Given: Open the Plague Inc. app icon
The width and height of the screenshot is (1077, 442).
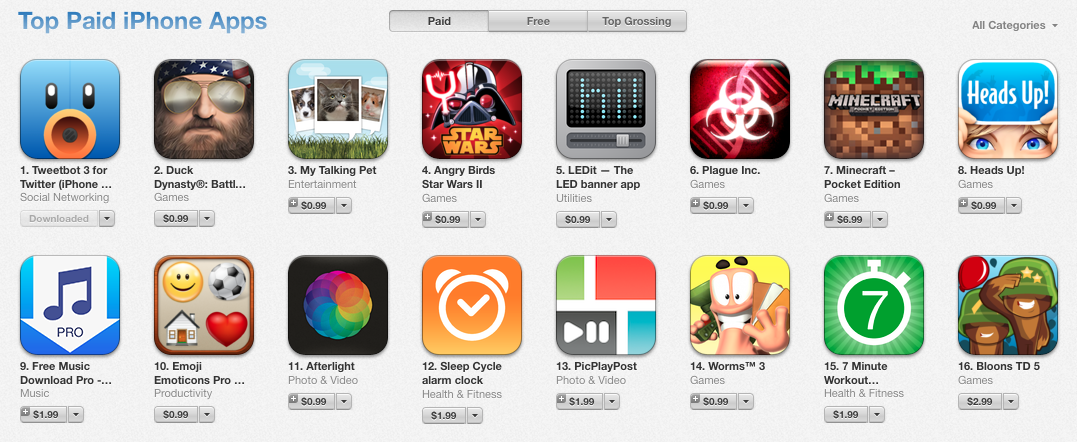Looking at the screenshot, I should tap(740, 109).
